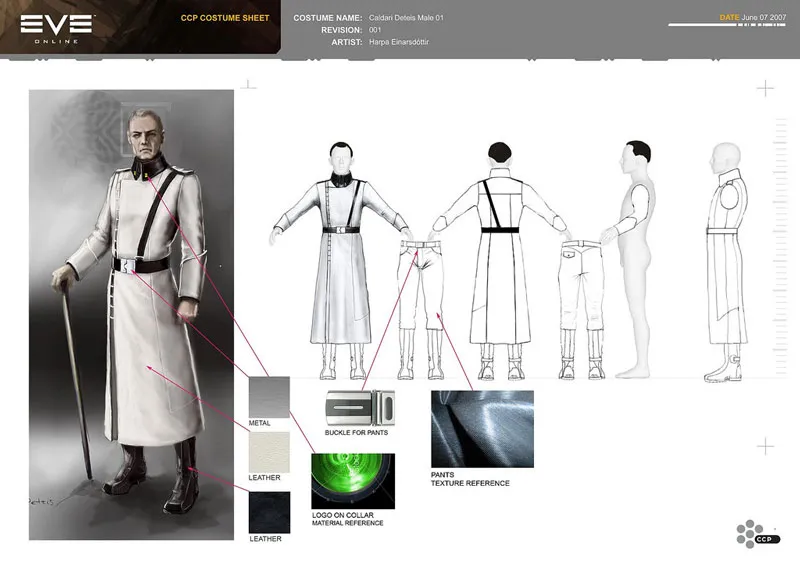The width and height of the screenshot is (800, 566).
Task: Click the revision number 001
Action: [375, 30]
